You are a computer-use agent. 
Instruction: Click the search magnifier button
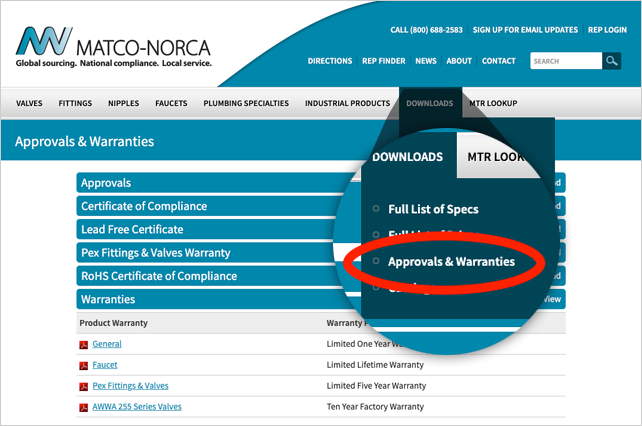click(612, 61)
